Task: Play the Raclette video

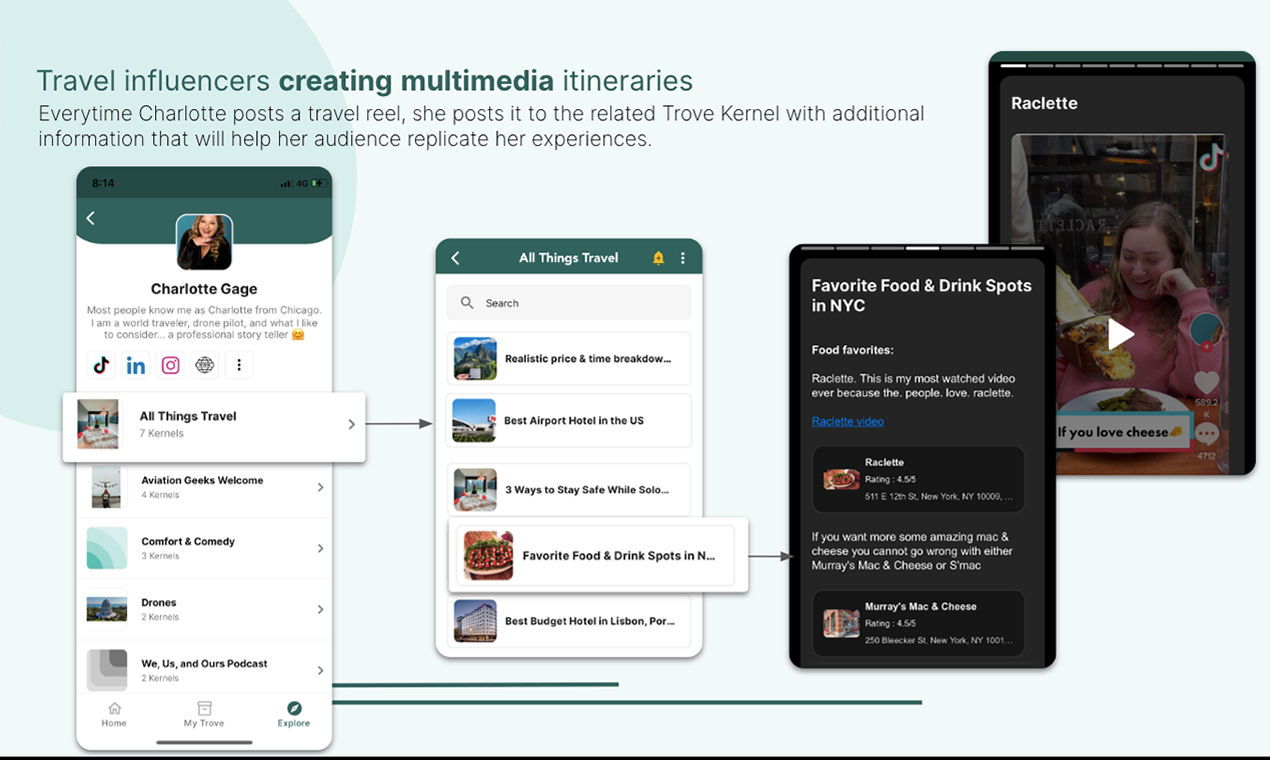Action: 1120,334
